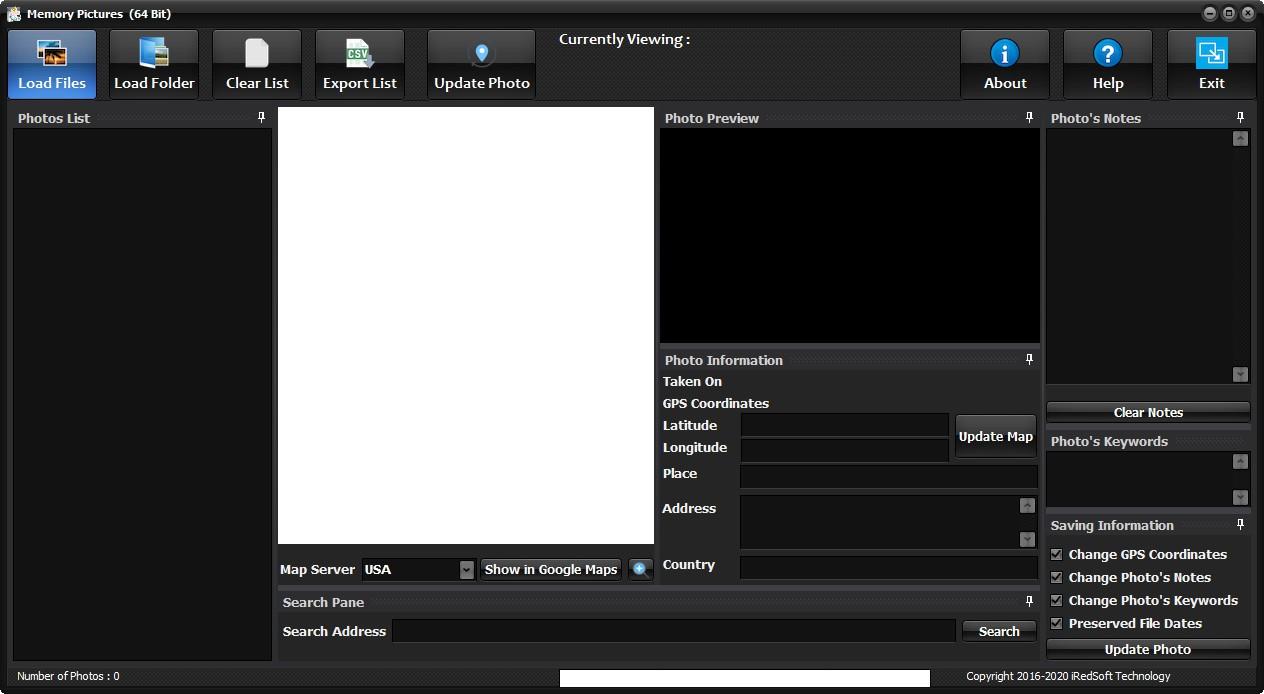1264x694 pixels.
Task: Click the Update Map button
Action: 995,436
